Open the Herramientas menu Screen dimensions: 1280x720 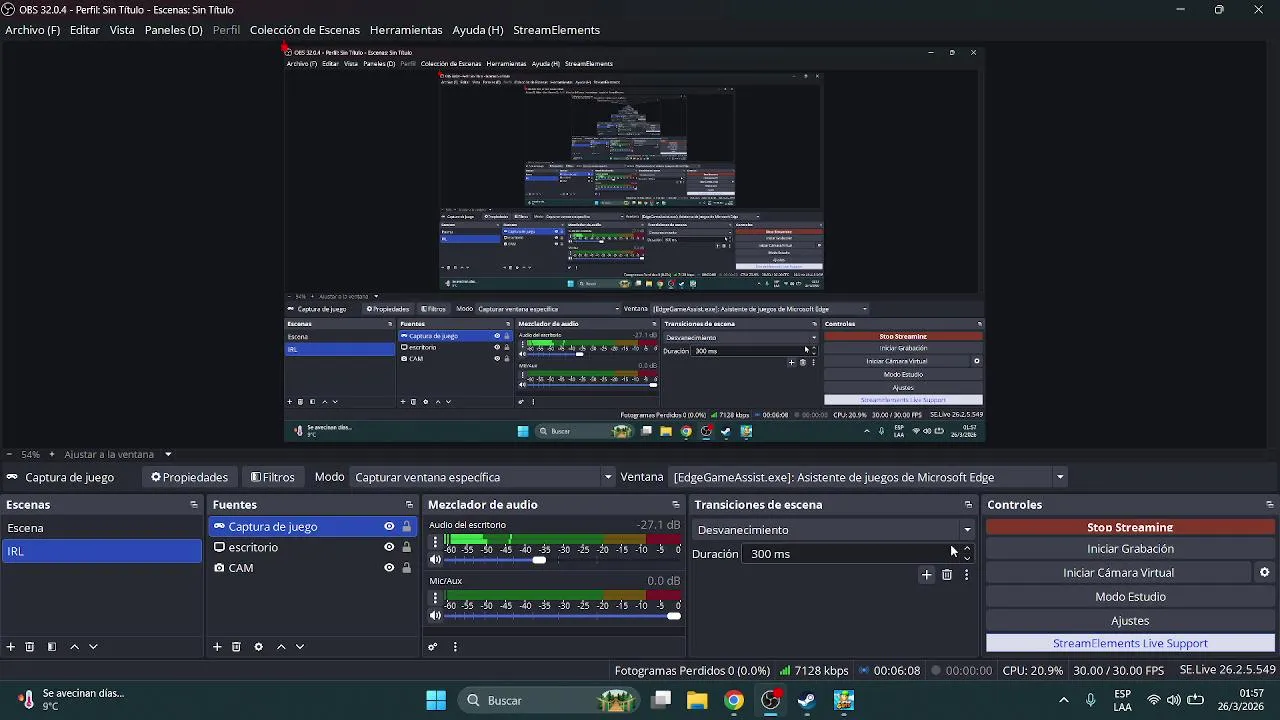406,30
